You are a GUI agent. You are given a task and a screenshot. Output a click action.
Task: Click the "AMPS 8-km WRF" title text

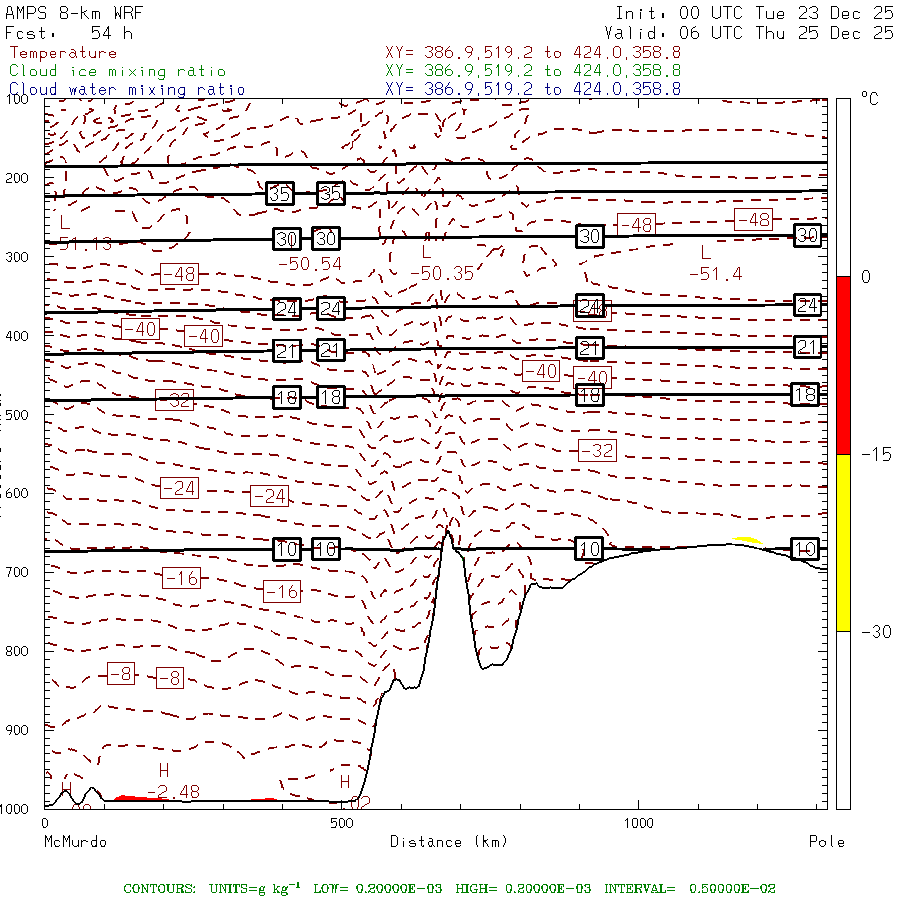pyautogui.click(x=74, y=13)
